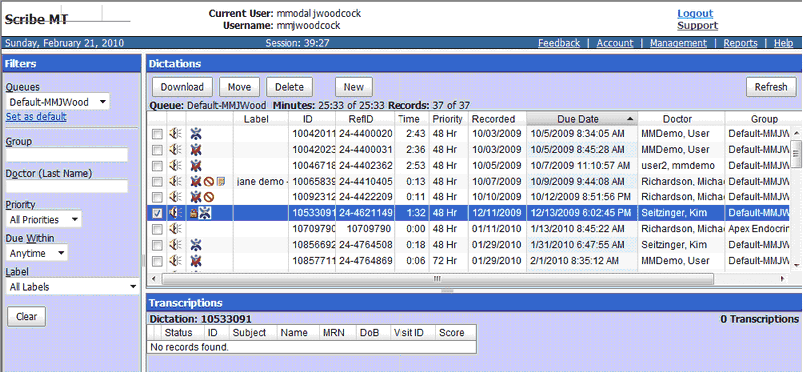Click the Doctor (Last Name) input field
This screenshot has width=803, height=373.
(x=67, y=186)
